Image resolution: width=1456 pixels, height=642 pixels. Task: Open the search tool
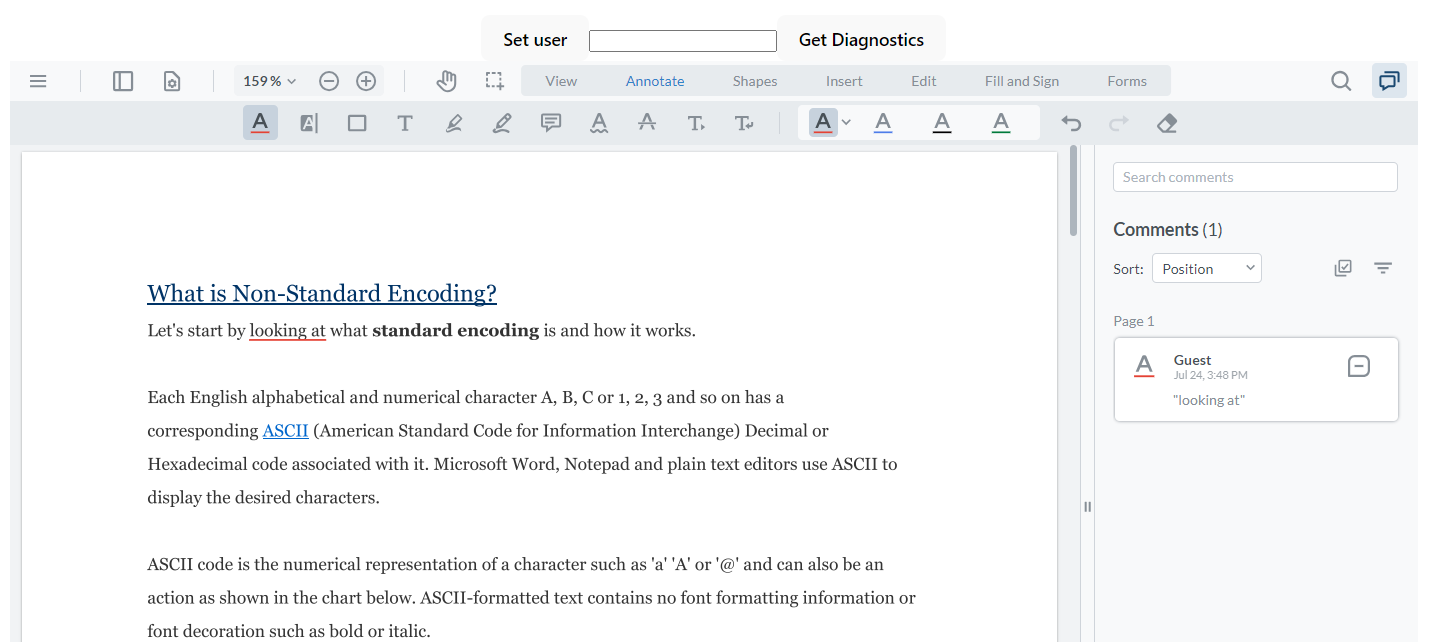(x=1340, y=81)
